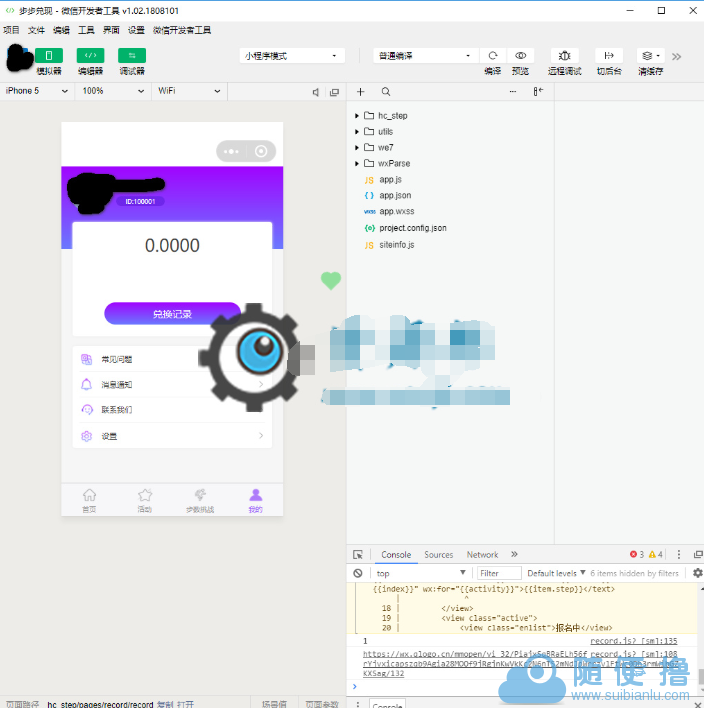Viewport: 704px width, 708px height.
Task: Open the iPhone 5 device dropdown
Action: [x=37, y=91]
